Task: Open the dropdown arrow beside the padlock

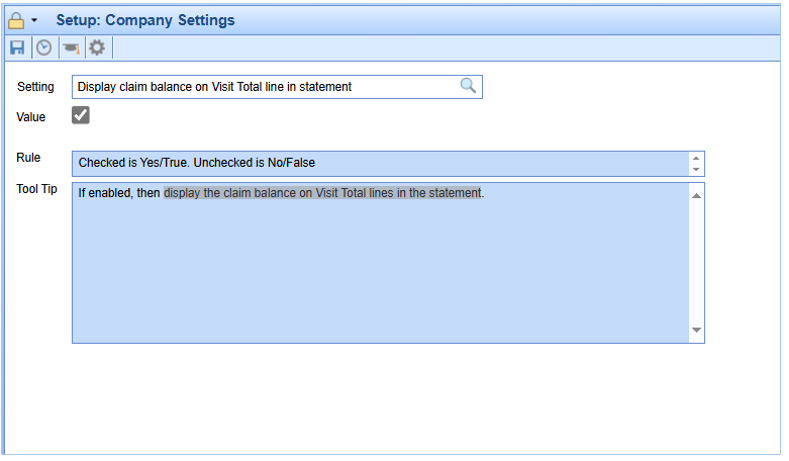Action: [x=34, y=21]
